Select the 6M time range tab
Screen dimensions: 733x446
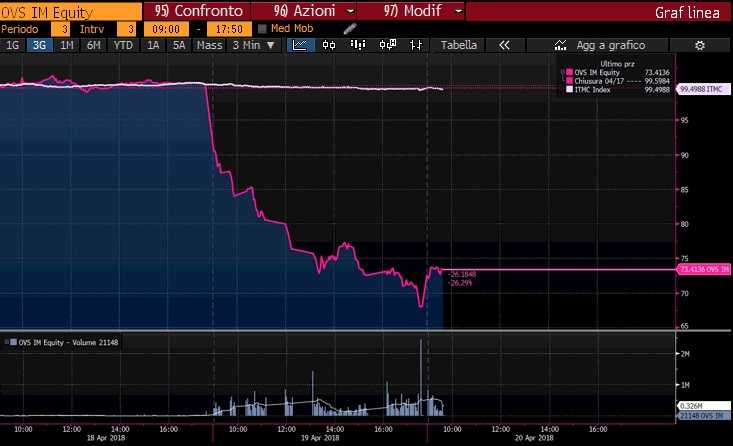point(94,45)
